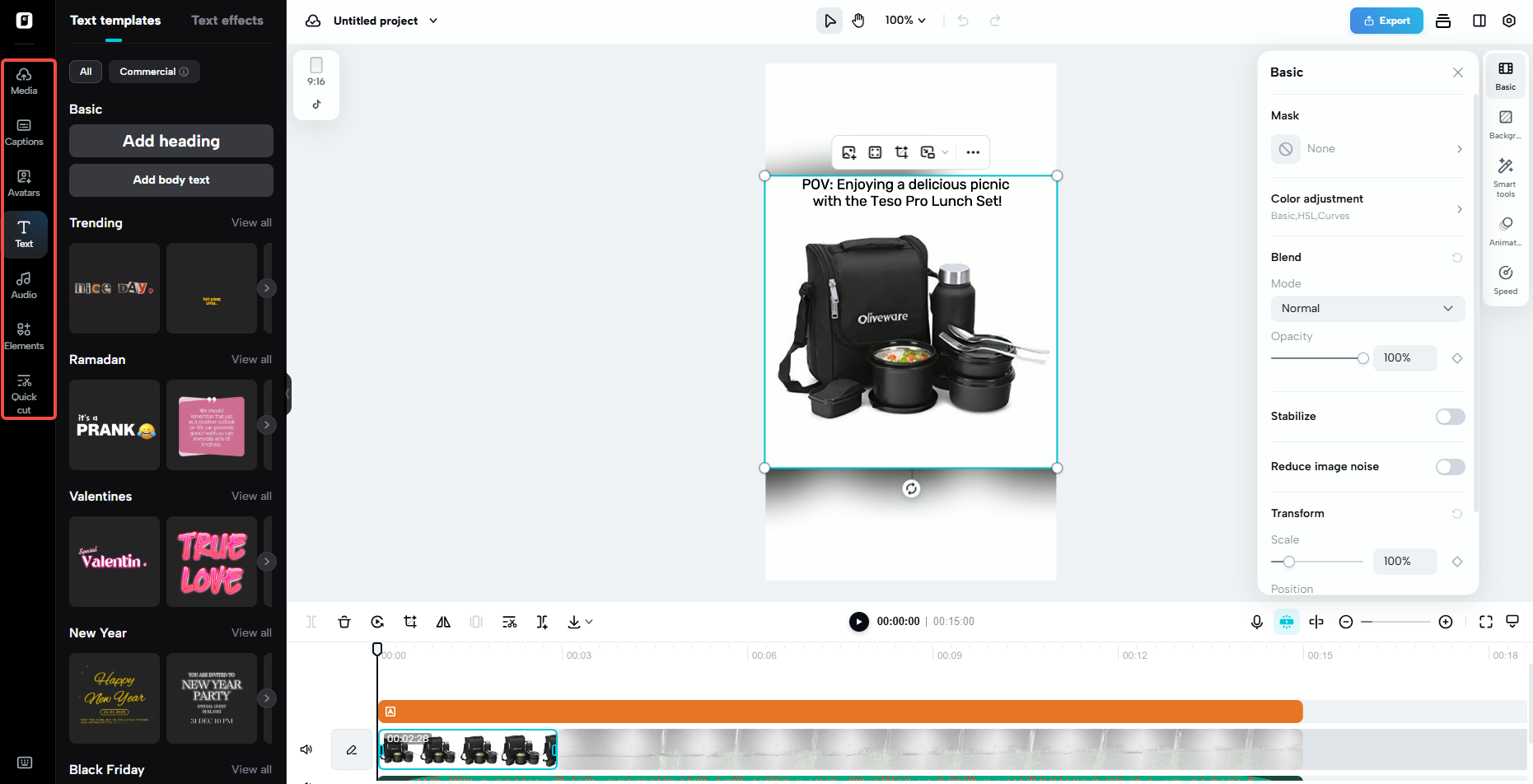Show more Ramadan templates with arrow

266,425
